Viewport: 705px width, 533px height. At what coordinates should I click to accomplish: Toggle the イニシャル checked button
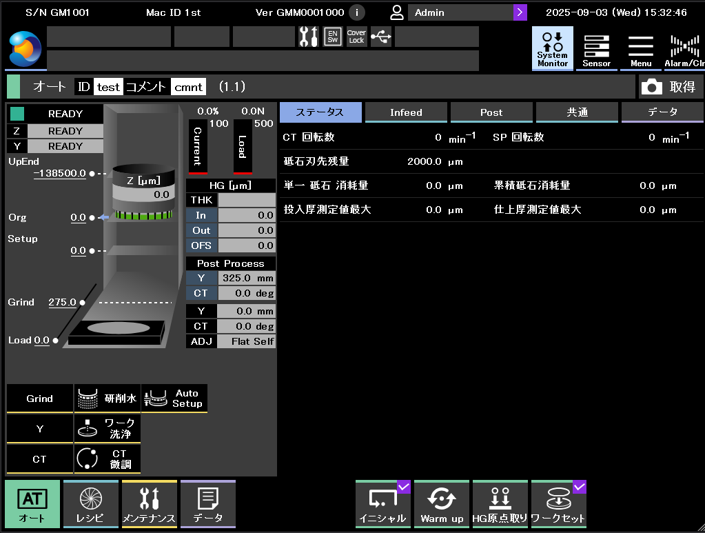(x=383, y=504)
